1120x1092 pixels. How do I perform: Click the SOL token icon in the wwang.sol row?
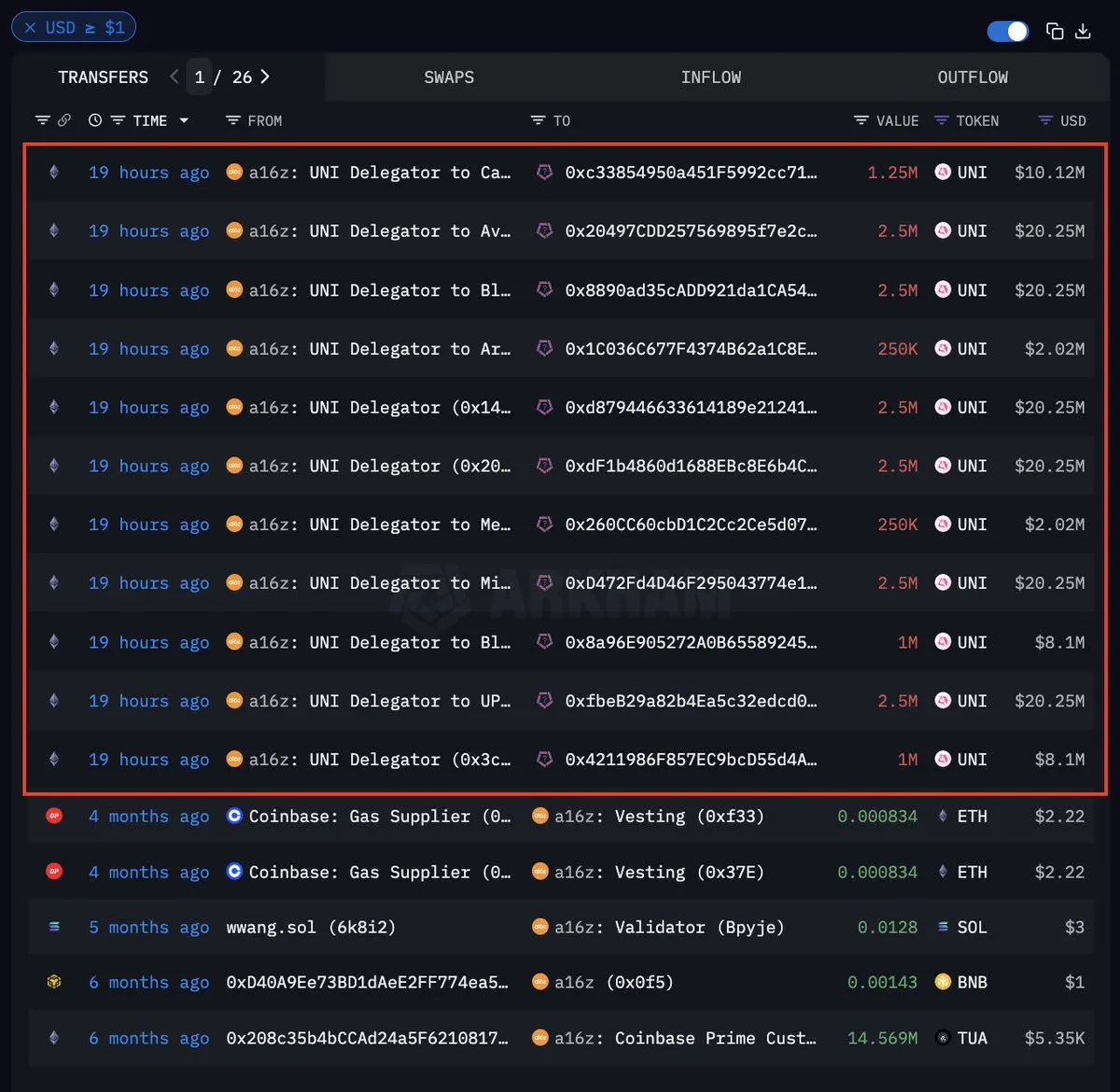(943, 928)
